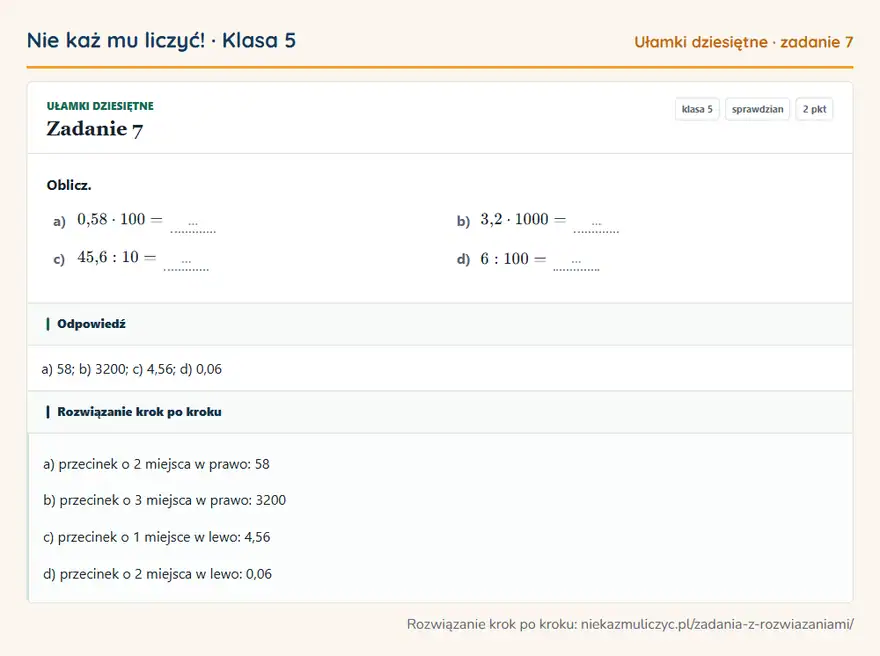Click the step 'b) przecinek o 3 miejsca w prawo: 3200'
880x656 pixels.
(x=164, y=501)
